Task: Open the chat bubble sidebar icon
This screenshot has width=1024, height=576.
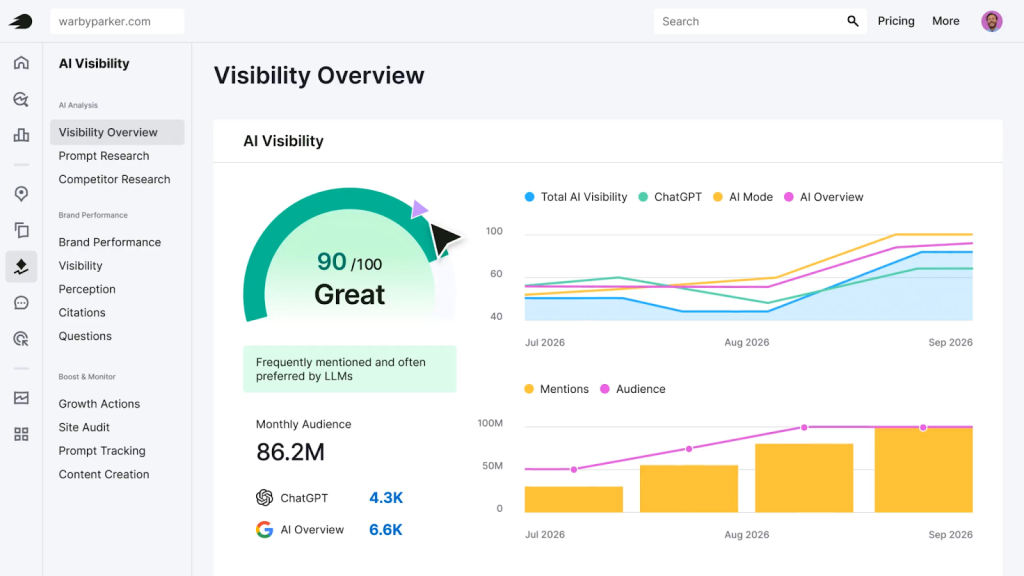Action: [21, 303]
